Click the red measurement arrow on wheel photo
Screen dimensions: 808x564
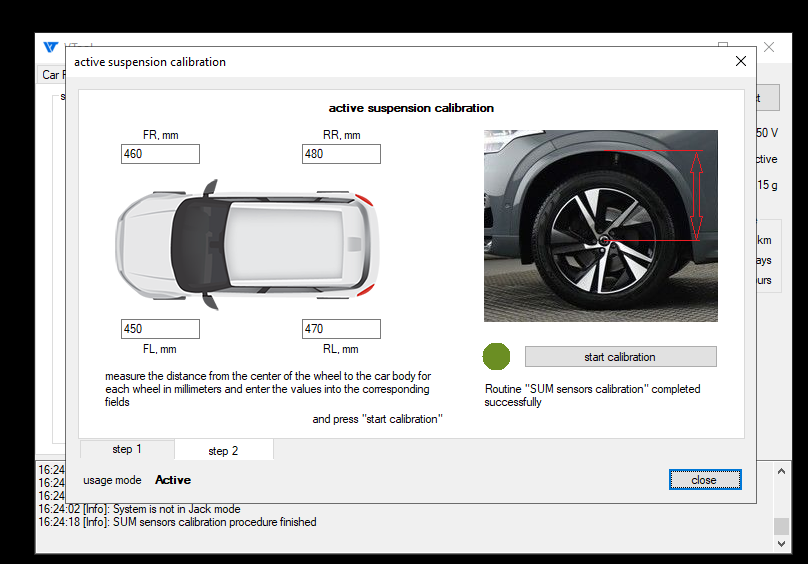697,195
